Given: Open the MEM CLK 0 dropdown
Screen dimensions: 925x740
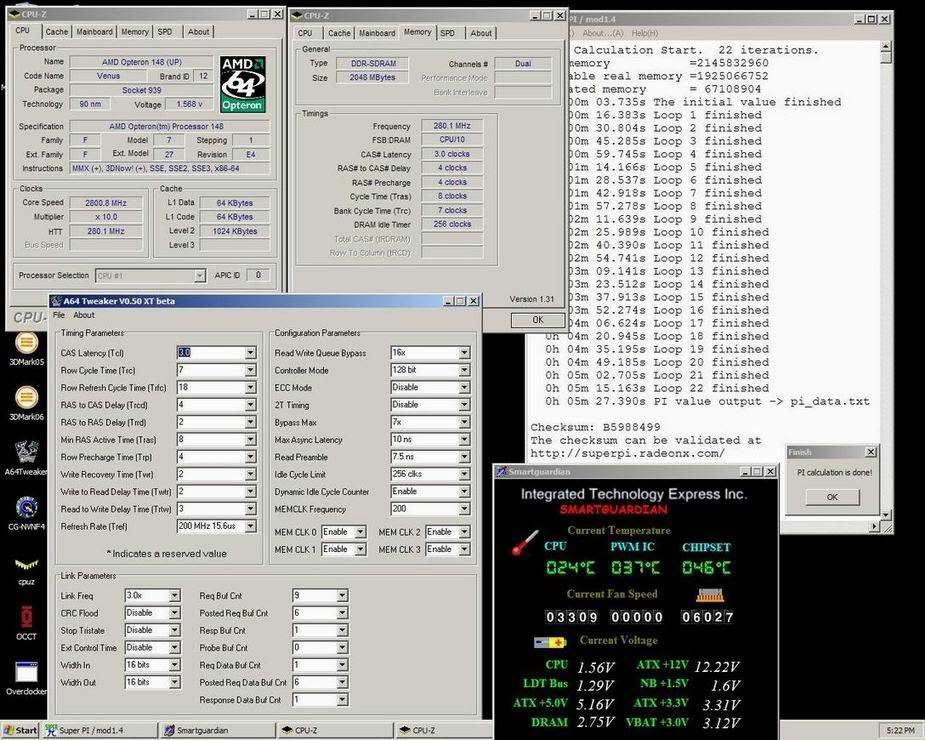Looking at the screenshot, I should coord(360,532).
